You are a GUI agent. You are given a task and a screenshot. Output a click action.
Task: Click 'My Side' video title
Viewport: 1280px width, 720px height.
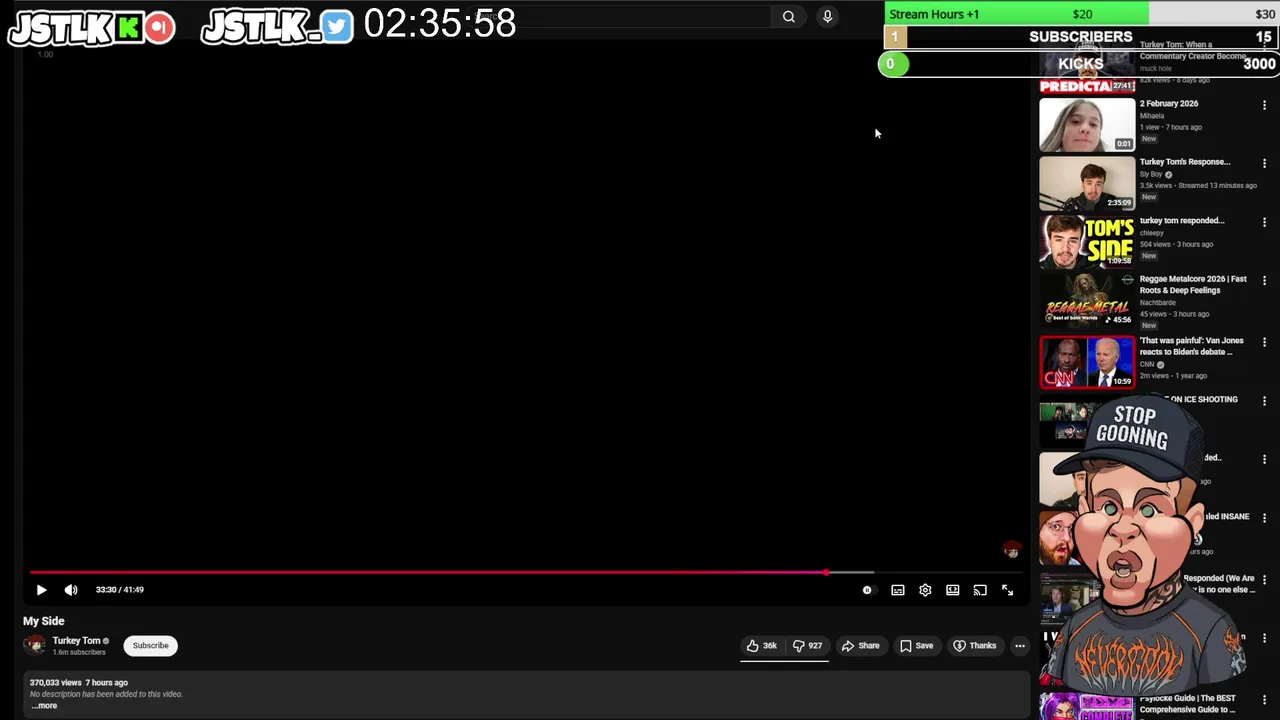pos(44,621)
